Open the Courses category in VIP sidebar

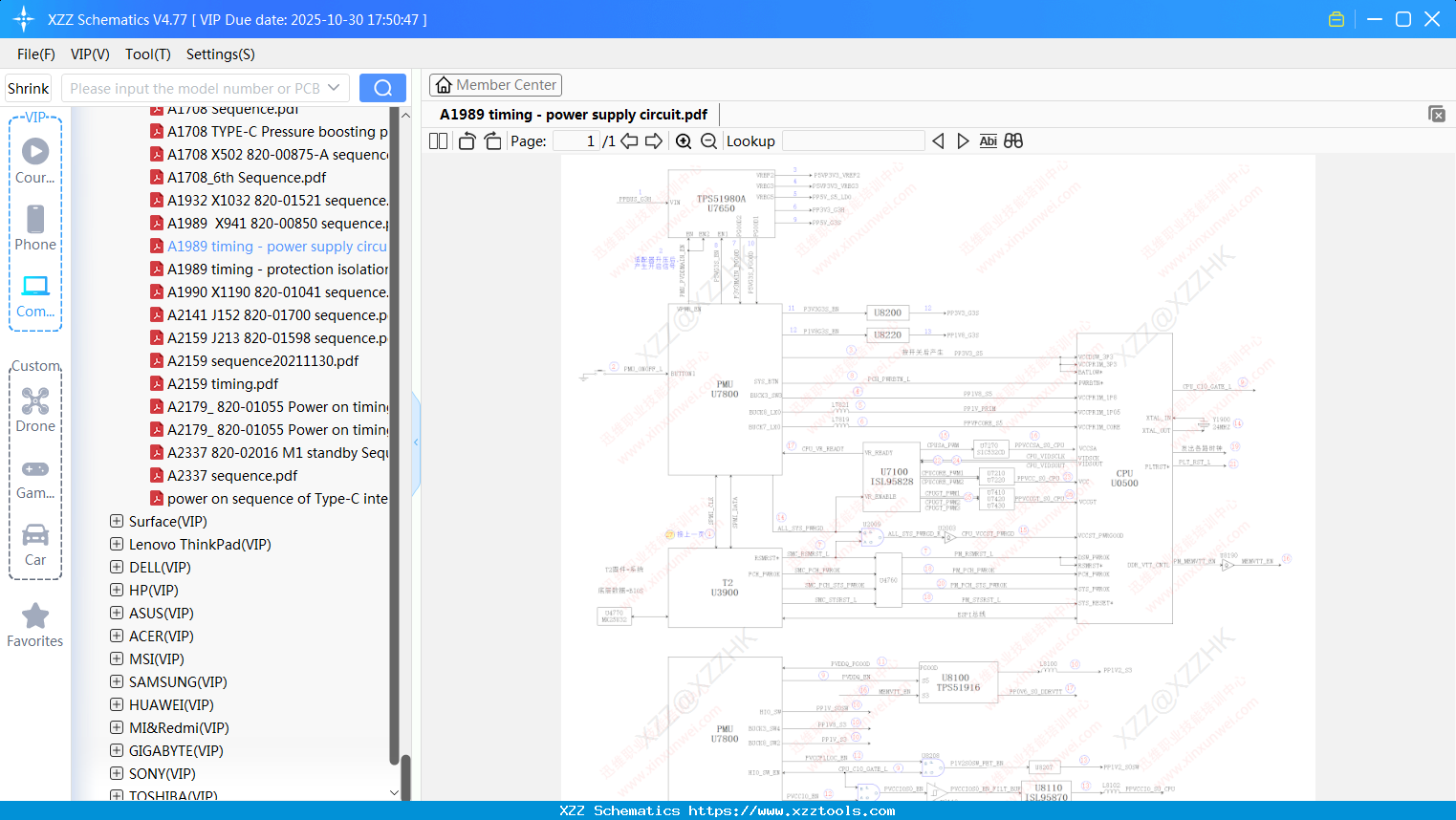35,161
